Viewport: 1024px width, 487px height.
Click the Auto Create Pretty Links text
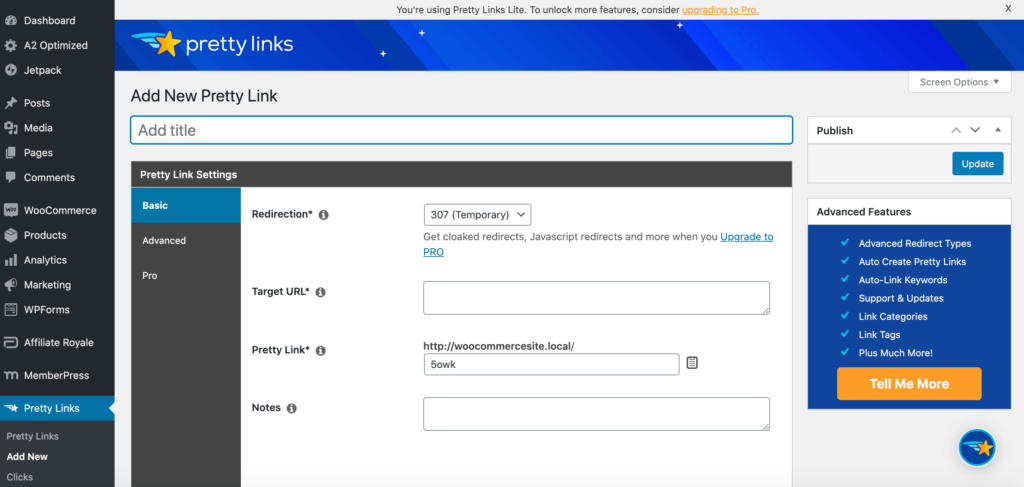click(912, 262)
